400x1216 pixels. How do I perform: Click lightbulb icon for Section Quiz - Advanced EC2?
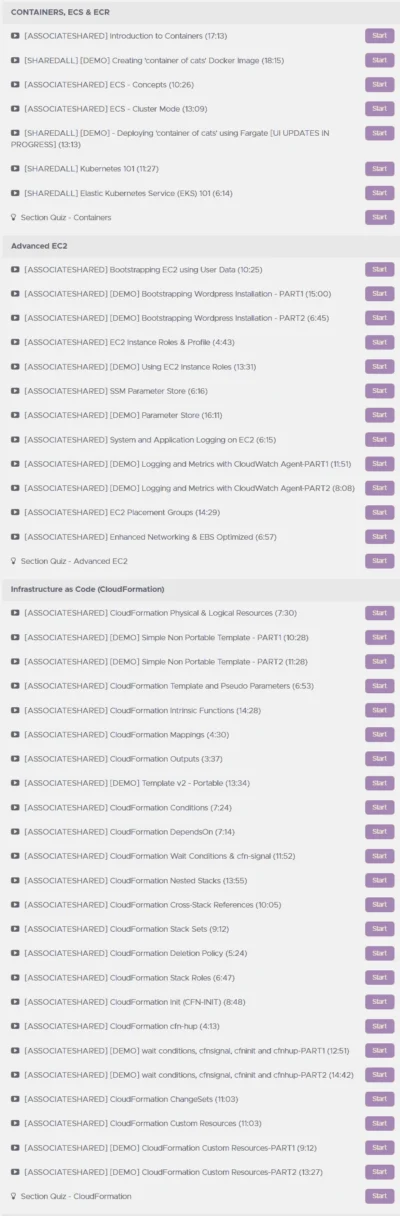coord(13,561)
